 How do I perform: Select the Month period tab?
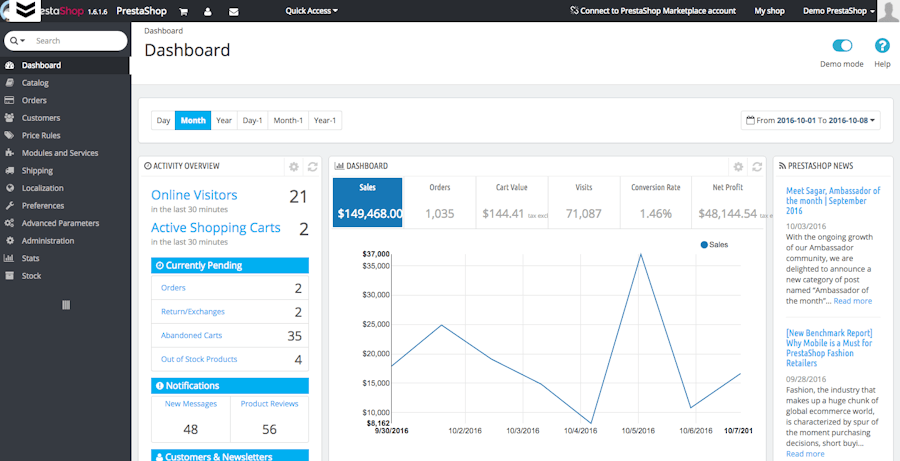193,121
